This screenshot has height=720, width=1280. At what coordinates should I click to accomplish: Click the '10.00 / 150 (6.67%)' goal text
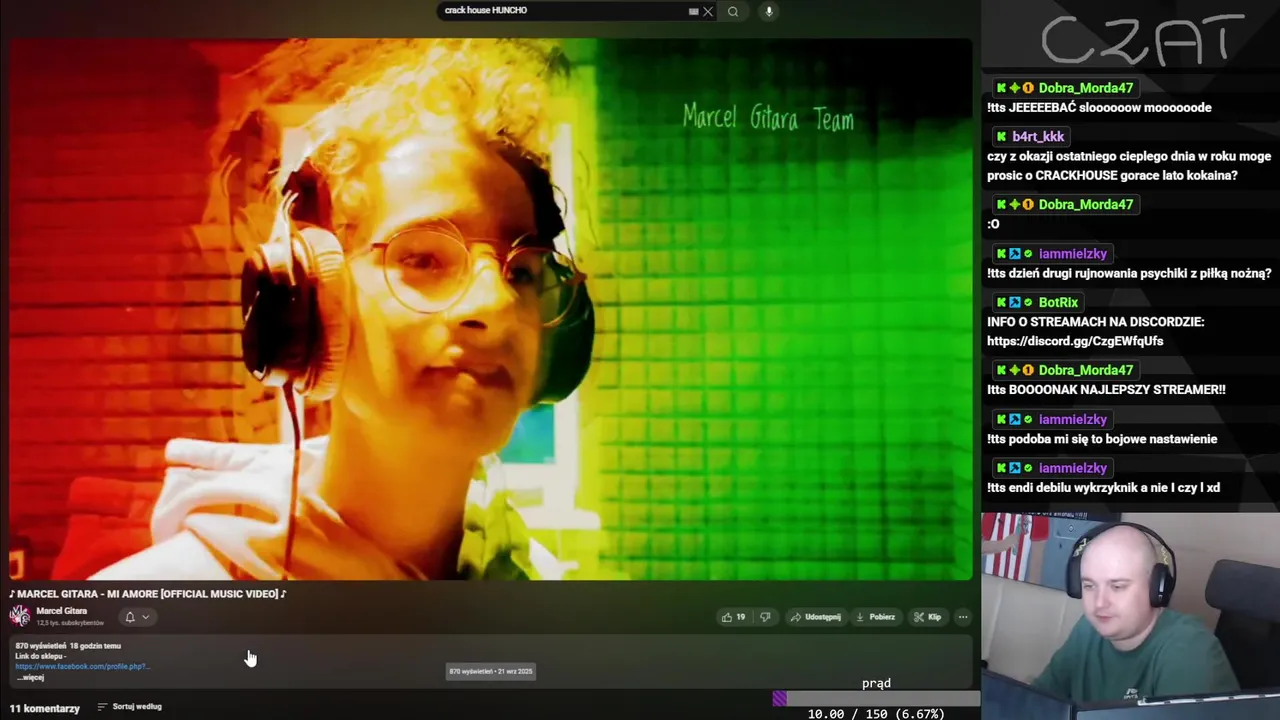point(876,714)
